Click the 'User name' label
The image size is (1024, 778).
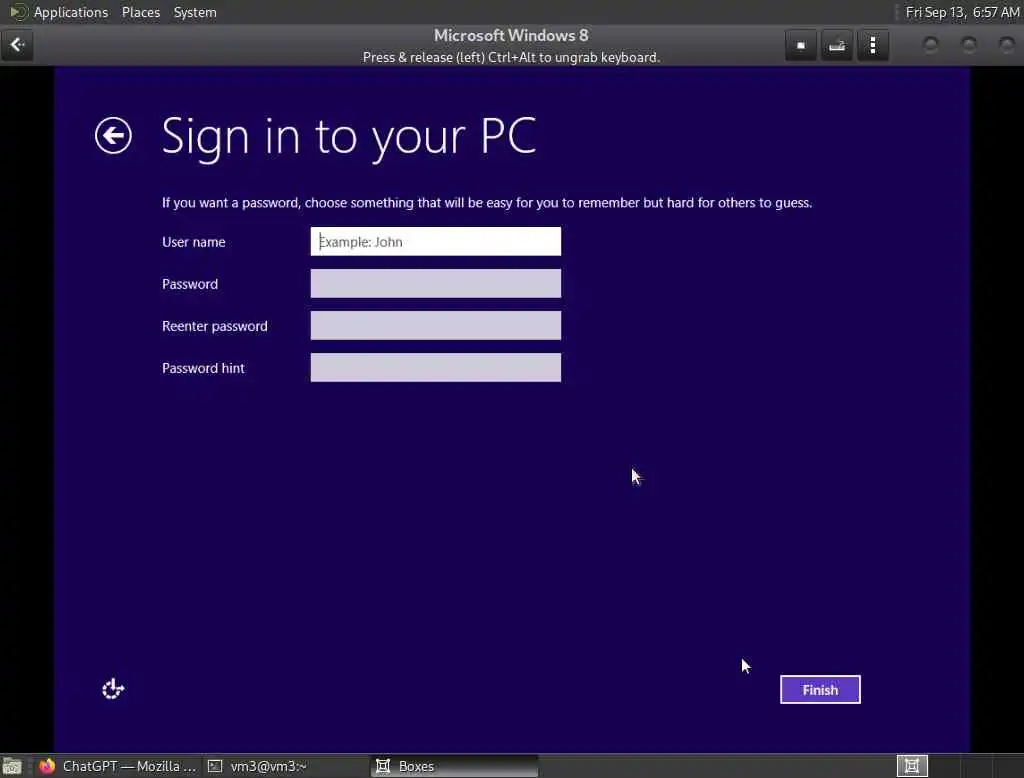coord(193,242)
